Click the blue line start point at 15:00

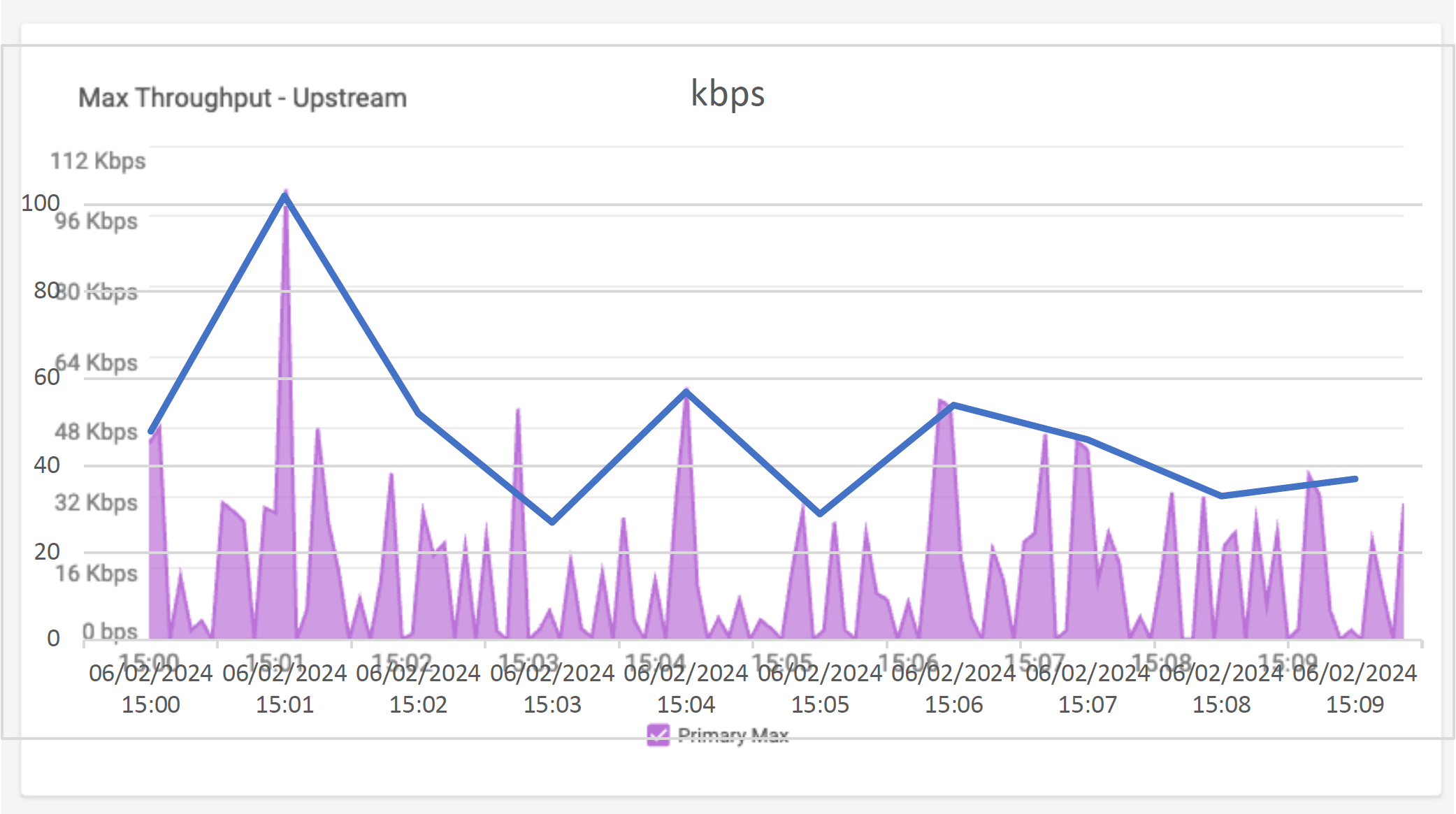coord(151,431)
